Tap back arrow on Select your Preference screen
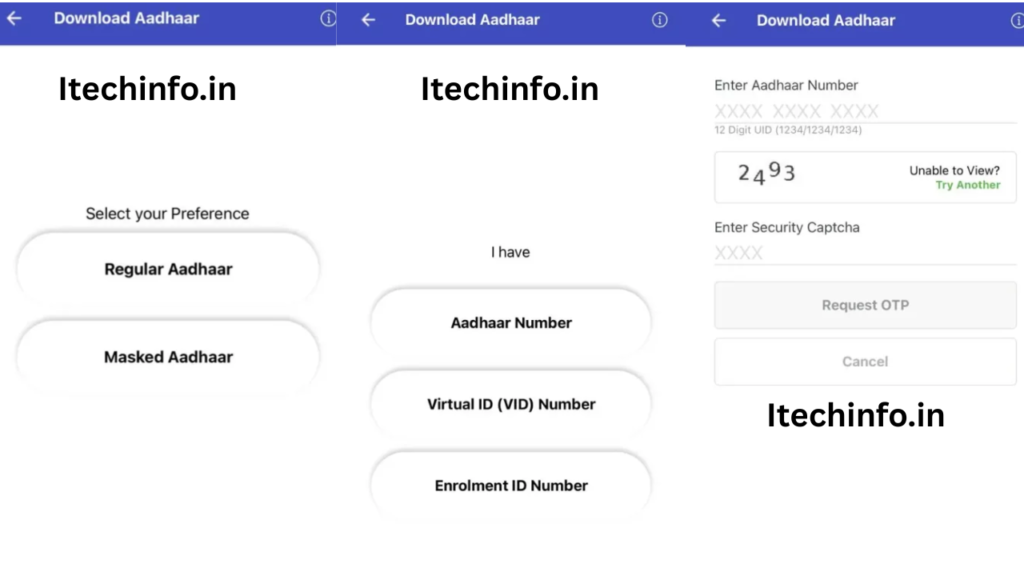The image size is (1024, 576). click(x=14, y=18)
